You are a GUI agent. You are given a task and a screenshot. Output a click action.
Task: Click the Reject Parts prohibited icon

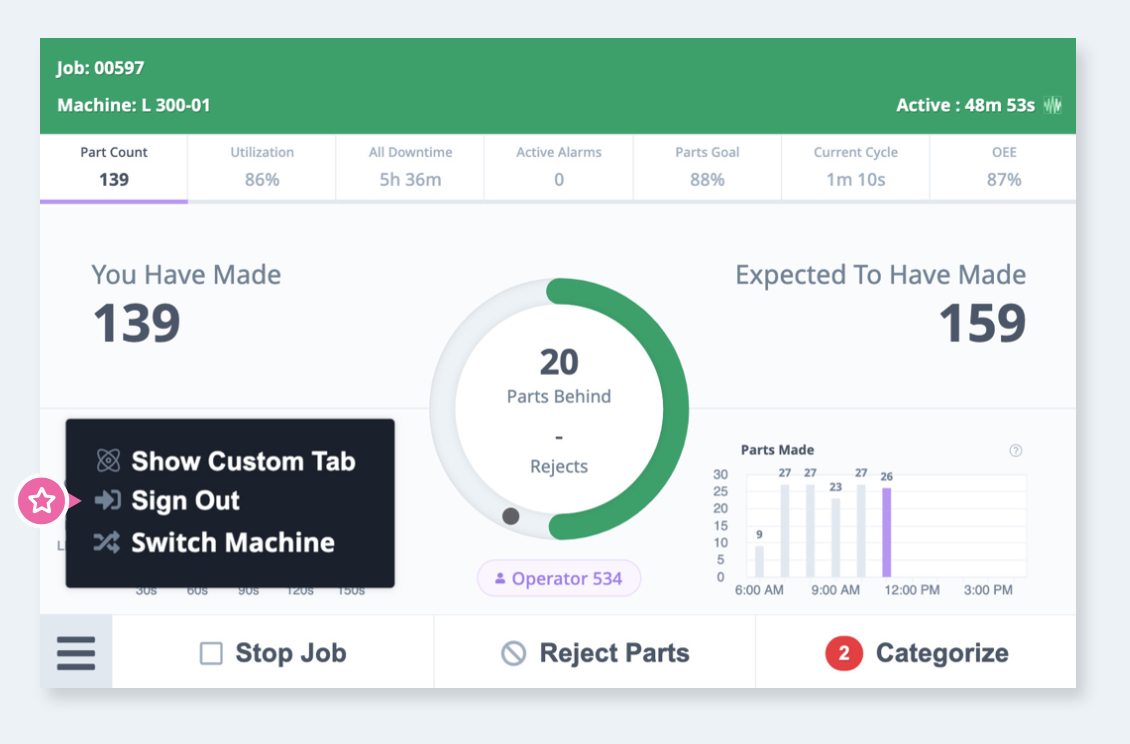513,654
